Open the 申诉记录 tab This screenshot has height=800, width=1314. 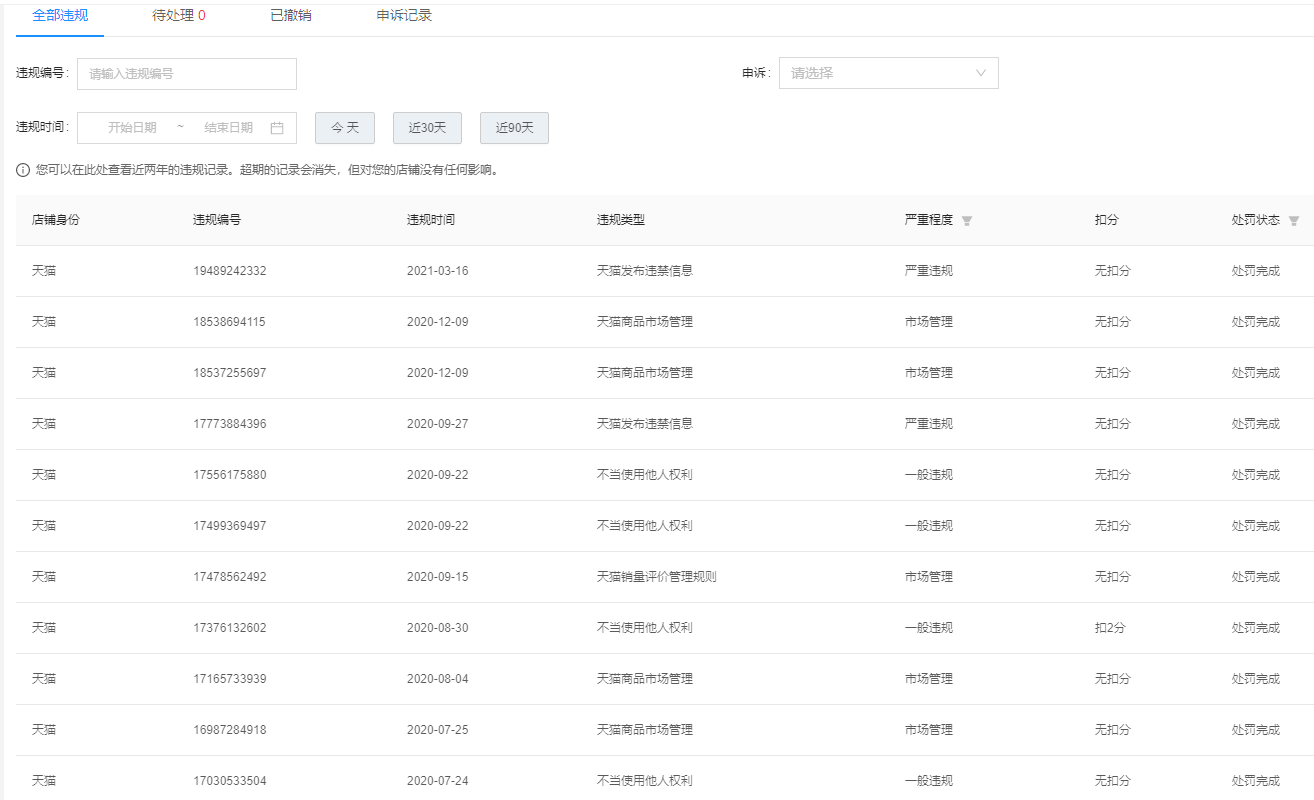pos(404,16)
